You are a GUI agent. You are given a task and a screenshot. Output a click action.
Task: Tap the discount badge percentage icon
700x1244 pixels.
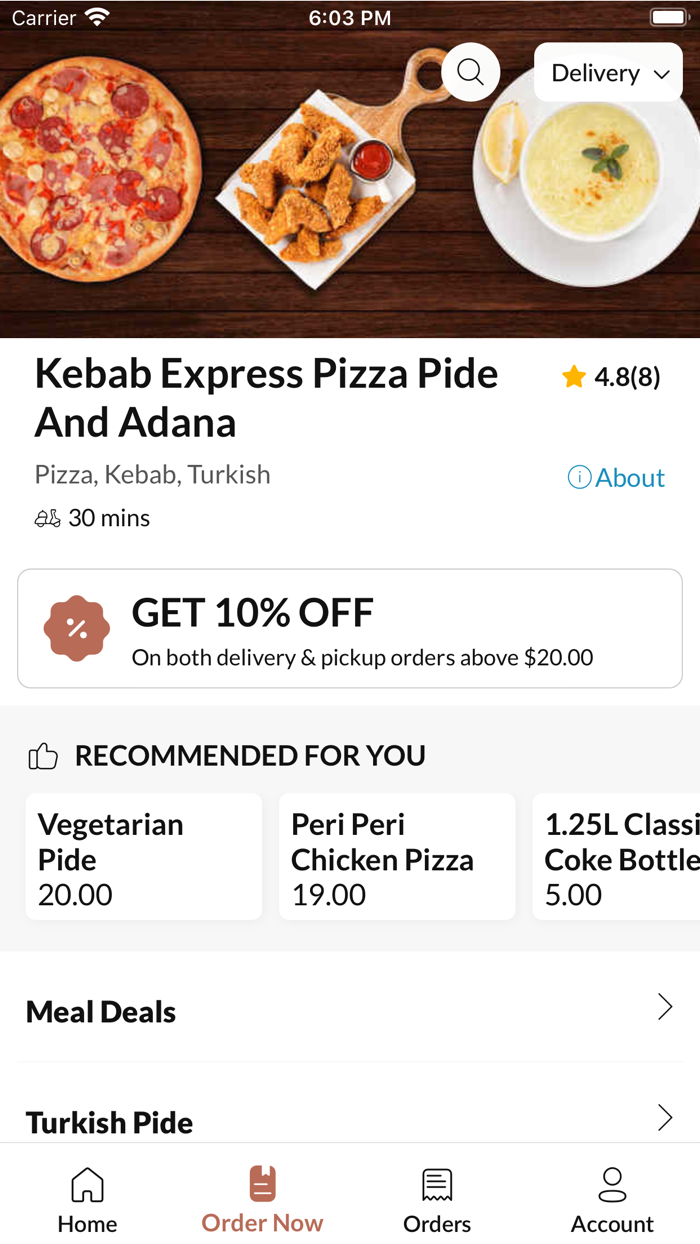[77, 628]
